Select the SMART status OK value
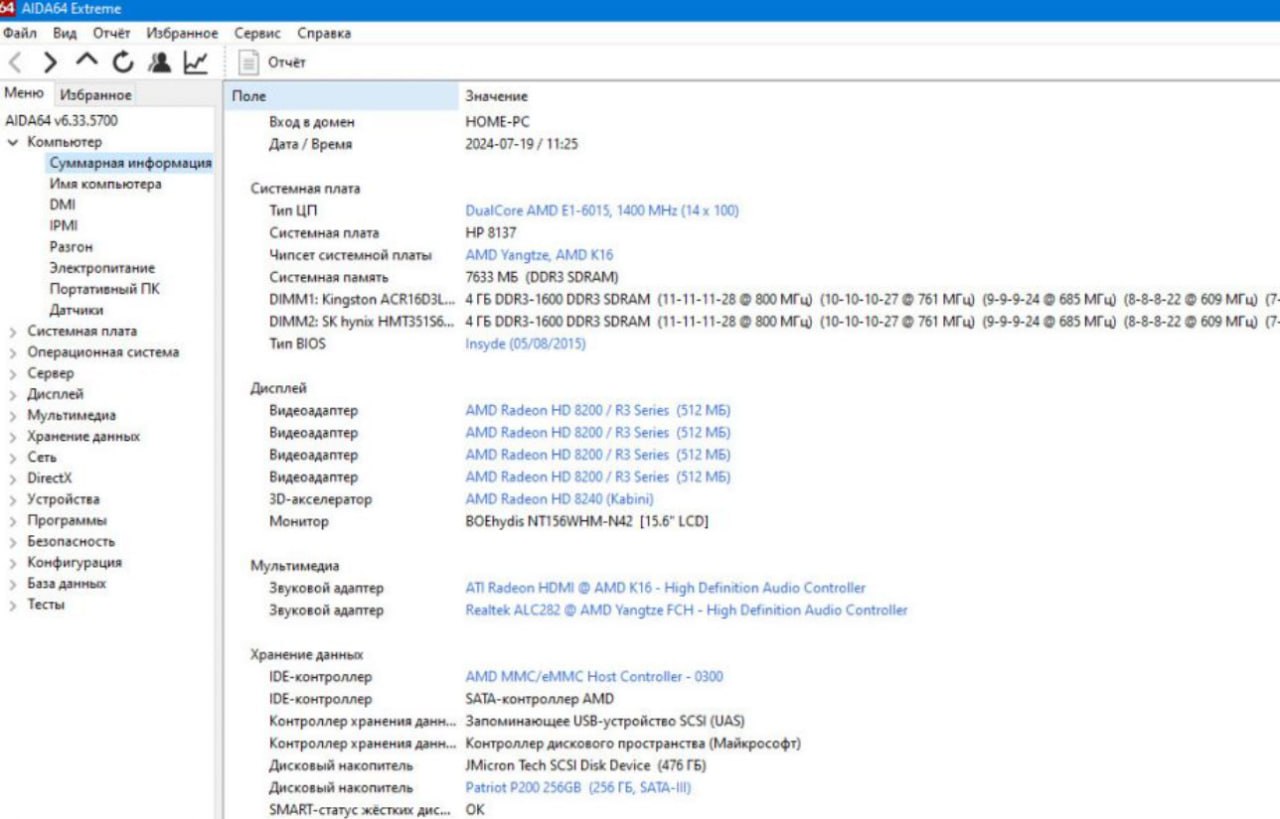The width and height of the screenshot is (1280, 819). pyautogui.click(x=475, y=809)
